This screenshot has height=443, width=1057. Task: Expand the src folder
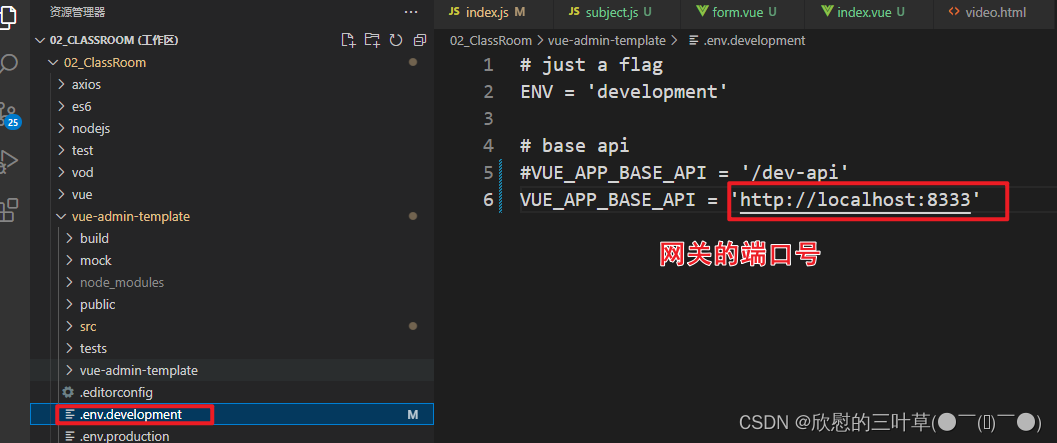69,326
